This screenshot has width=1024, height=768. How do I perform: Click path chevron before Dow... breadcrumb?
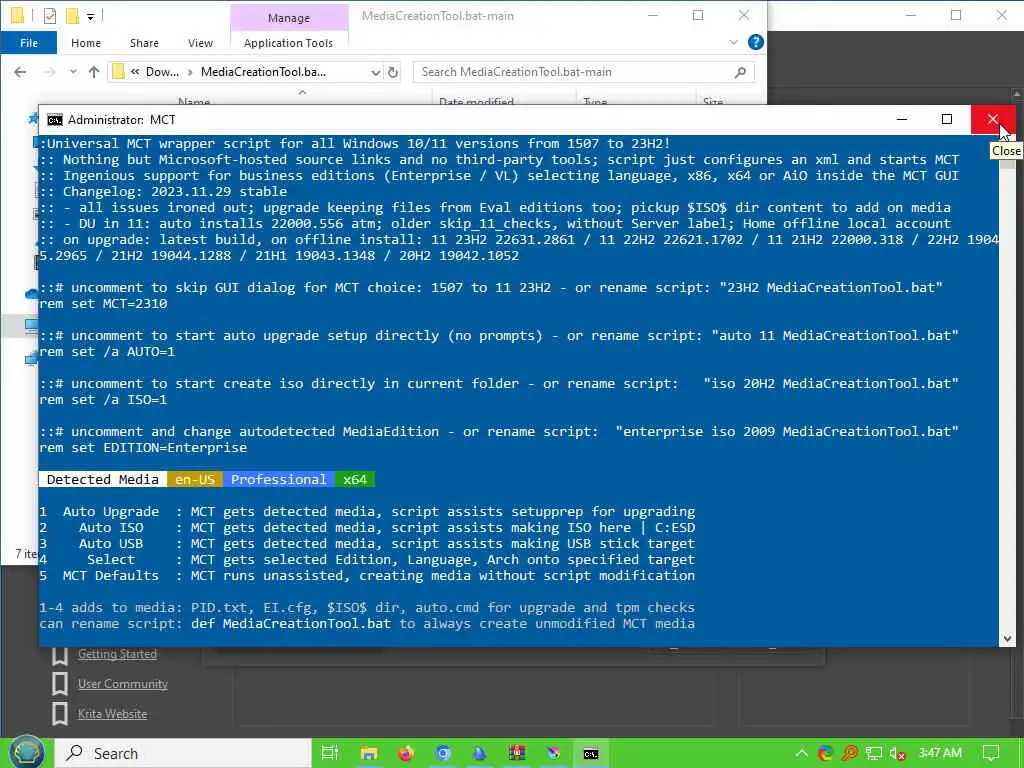[135, 72]
